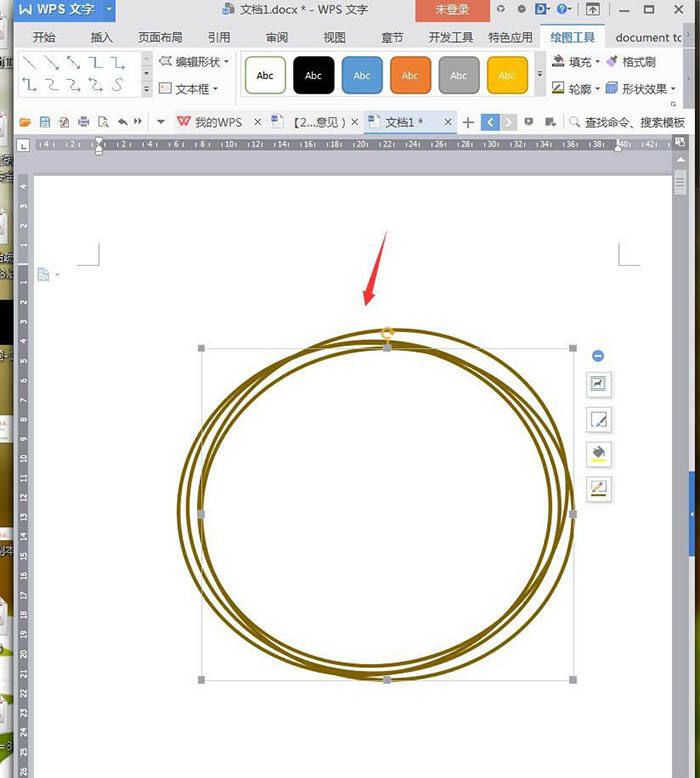
Task: Open print preview from quick toolbar
Action: click(103, 122)
